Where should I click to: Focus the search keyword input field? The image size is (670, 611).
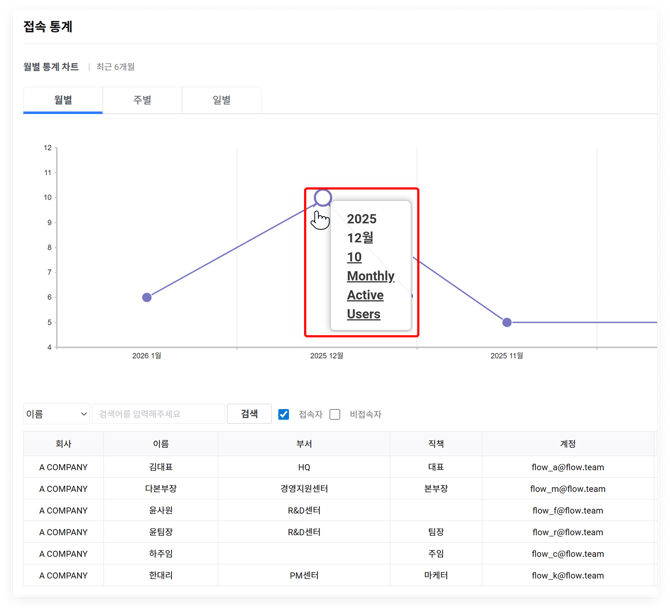point(159,414)
